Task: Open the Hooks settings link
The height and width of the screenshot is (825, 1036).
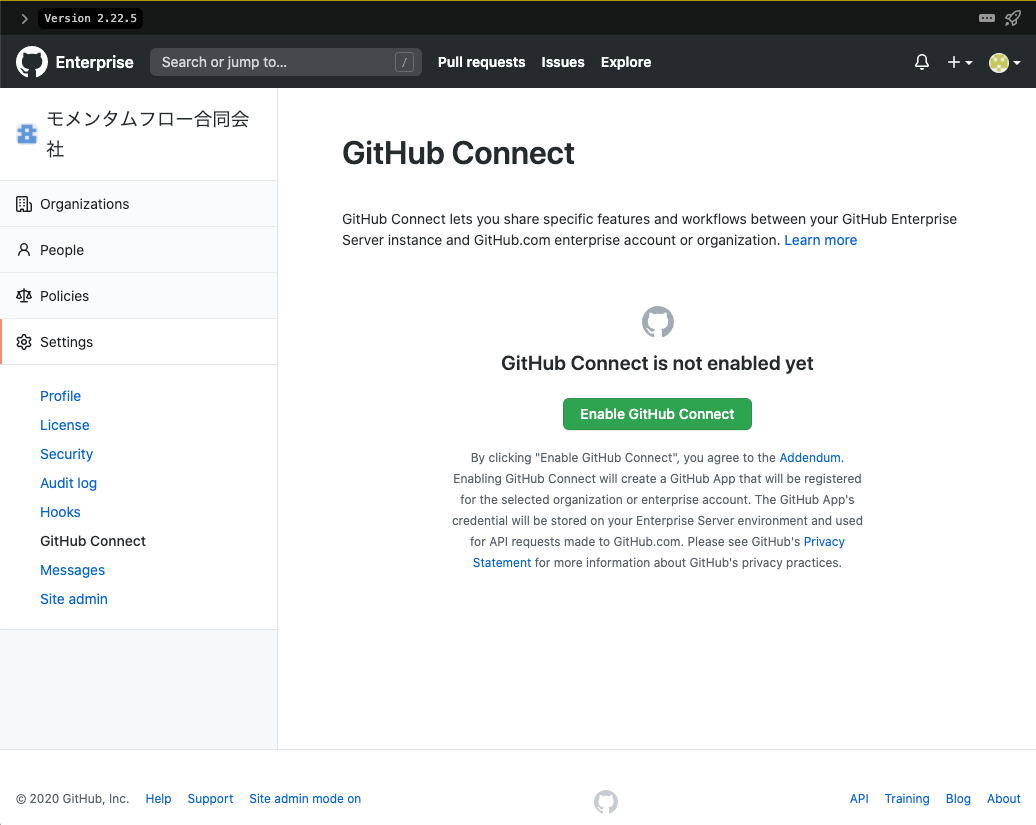Action: pyautogui.click(x=60, y=513)
